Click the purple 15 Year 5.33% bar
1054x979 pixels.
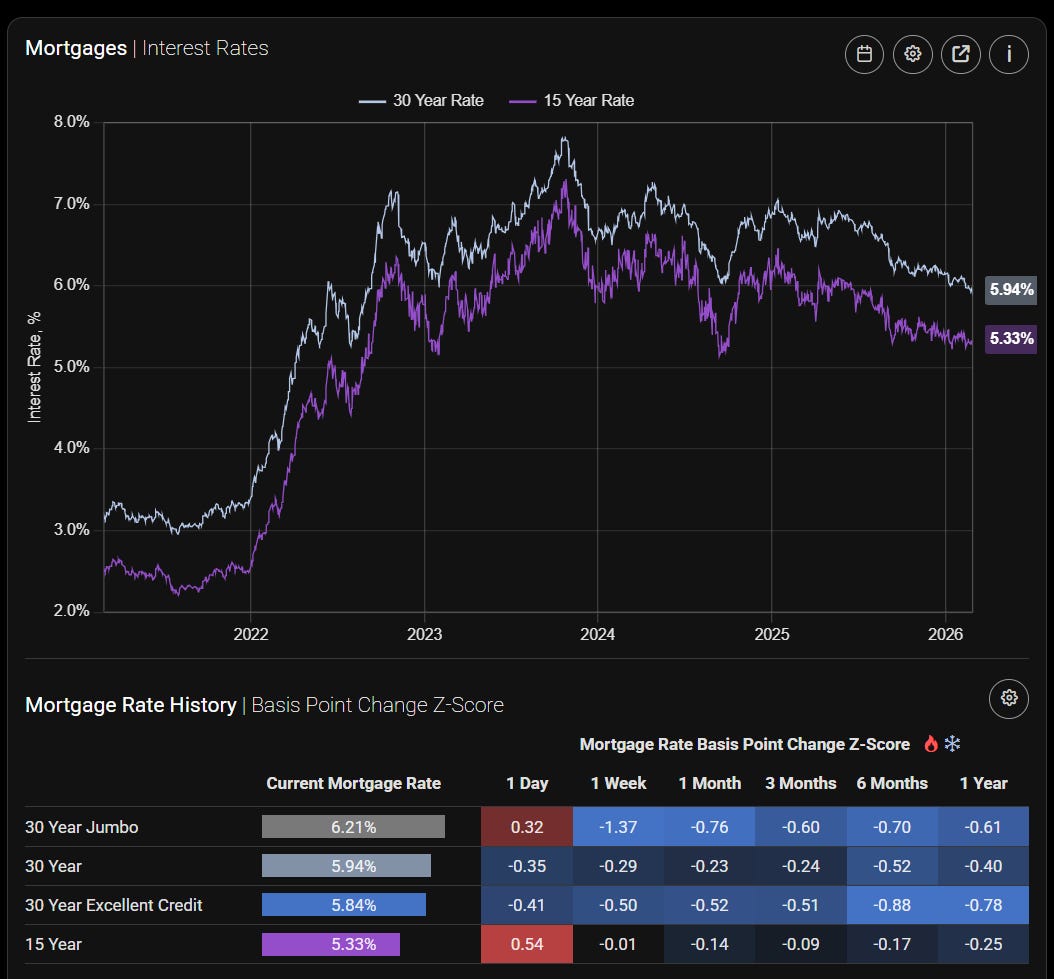point(331,944)
